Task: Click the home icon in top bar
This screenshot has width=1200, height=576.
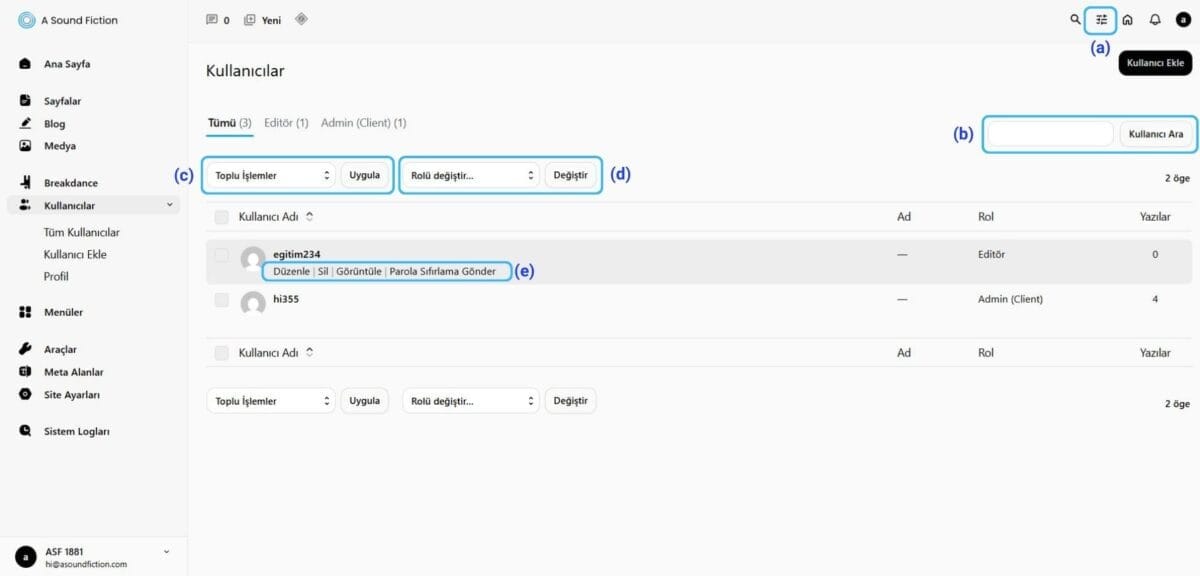Action: pyautogui.click(x=1128, y=19)
